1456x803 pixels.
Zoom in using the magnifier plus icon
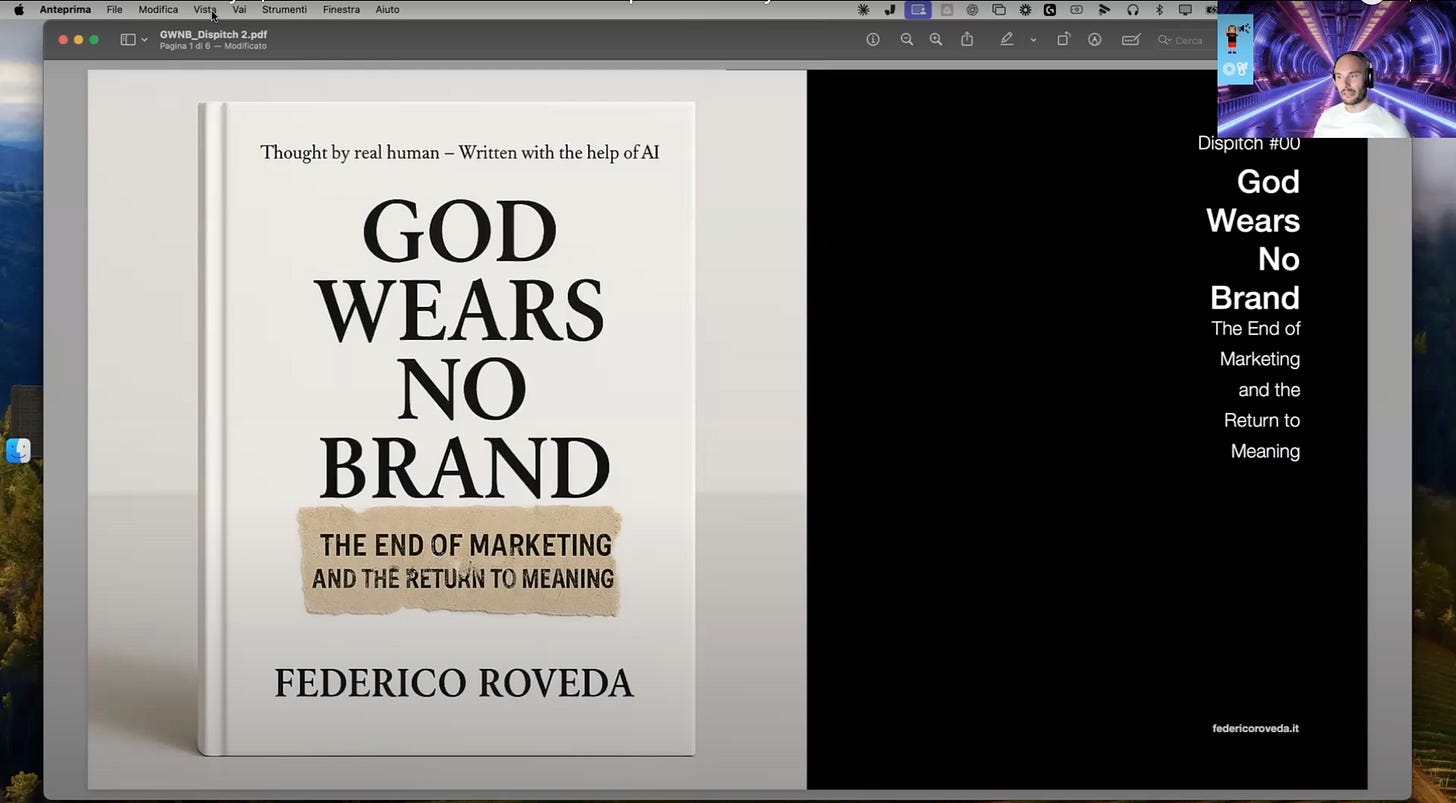point(936,40)
